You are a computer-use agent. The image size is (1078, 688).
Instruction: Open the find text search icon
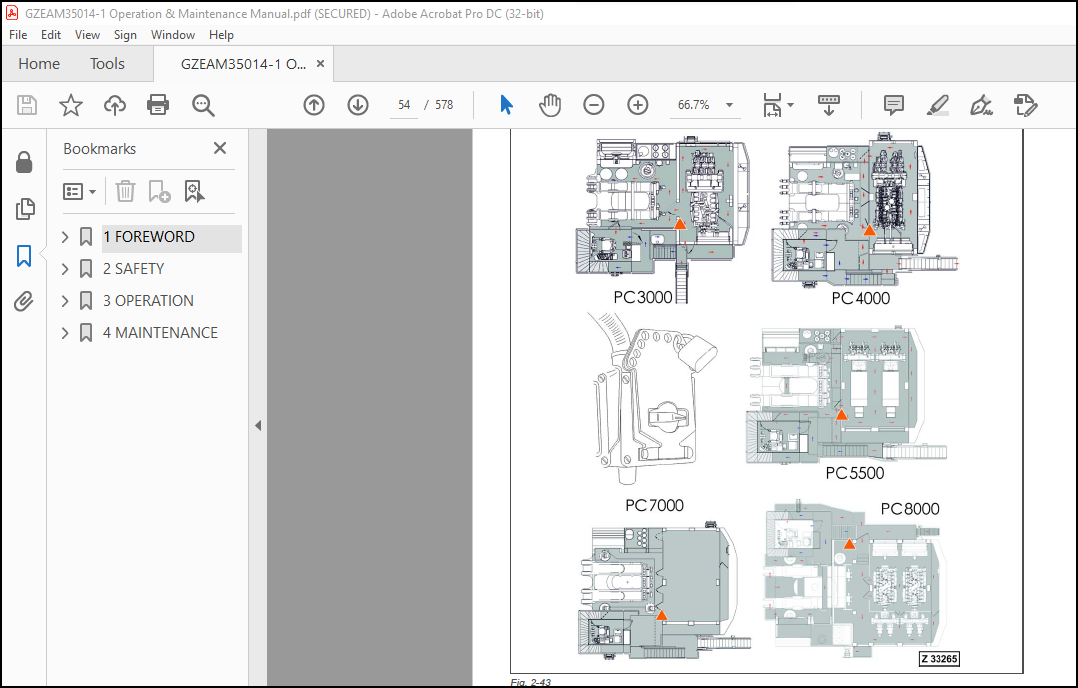pyautogui.click(x=203, y=105)
